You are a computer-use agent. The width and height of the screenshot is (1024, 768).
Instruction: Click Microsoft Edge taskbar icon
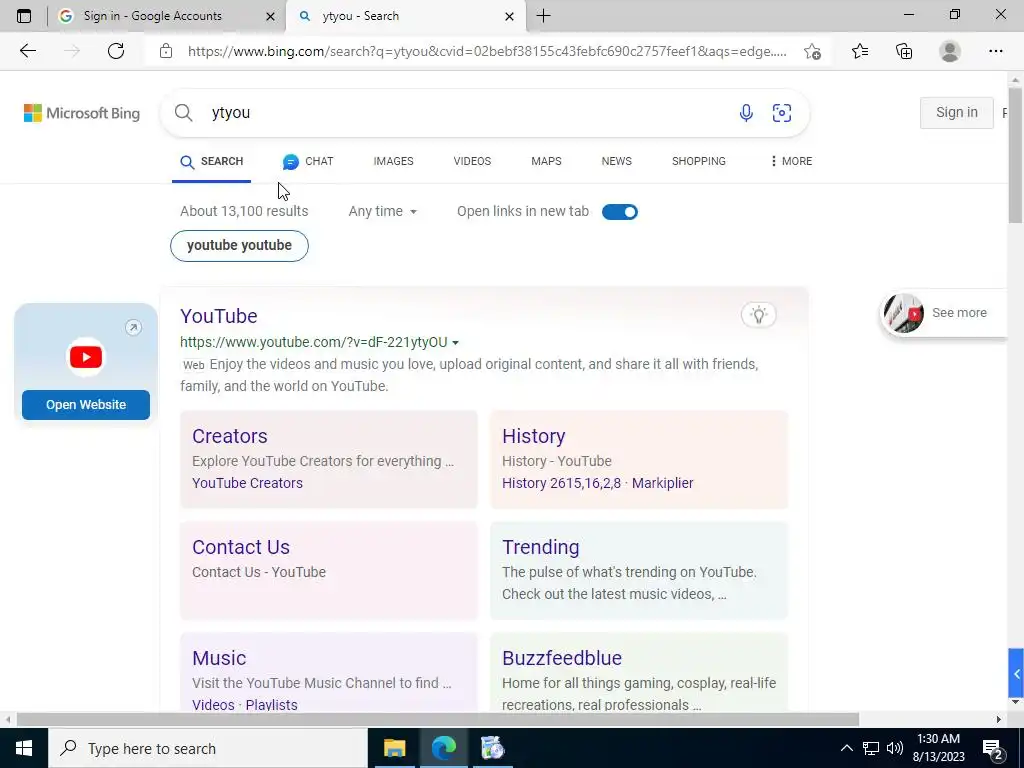pyautogui.click(x=443, y=748)
